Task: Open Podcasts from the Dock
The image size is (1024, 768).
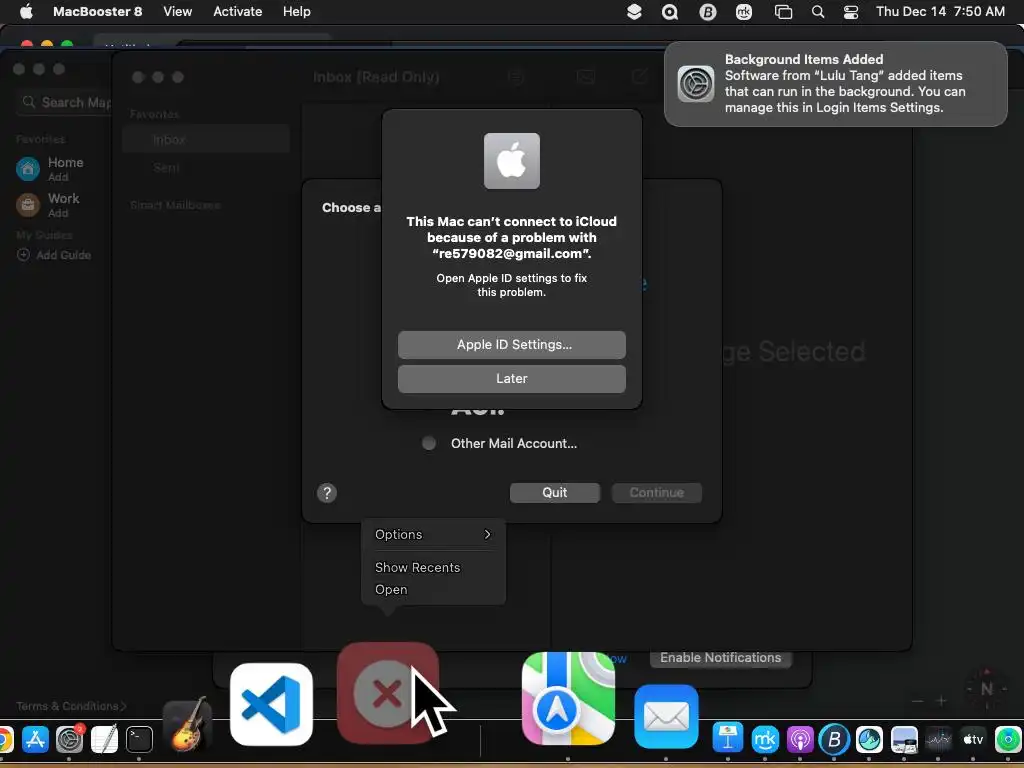Action: (x=799, y=739)
